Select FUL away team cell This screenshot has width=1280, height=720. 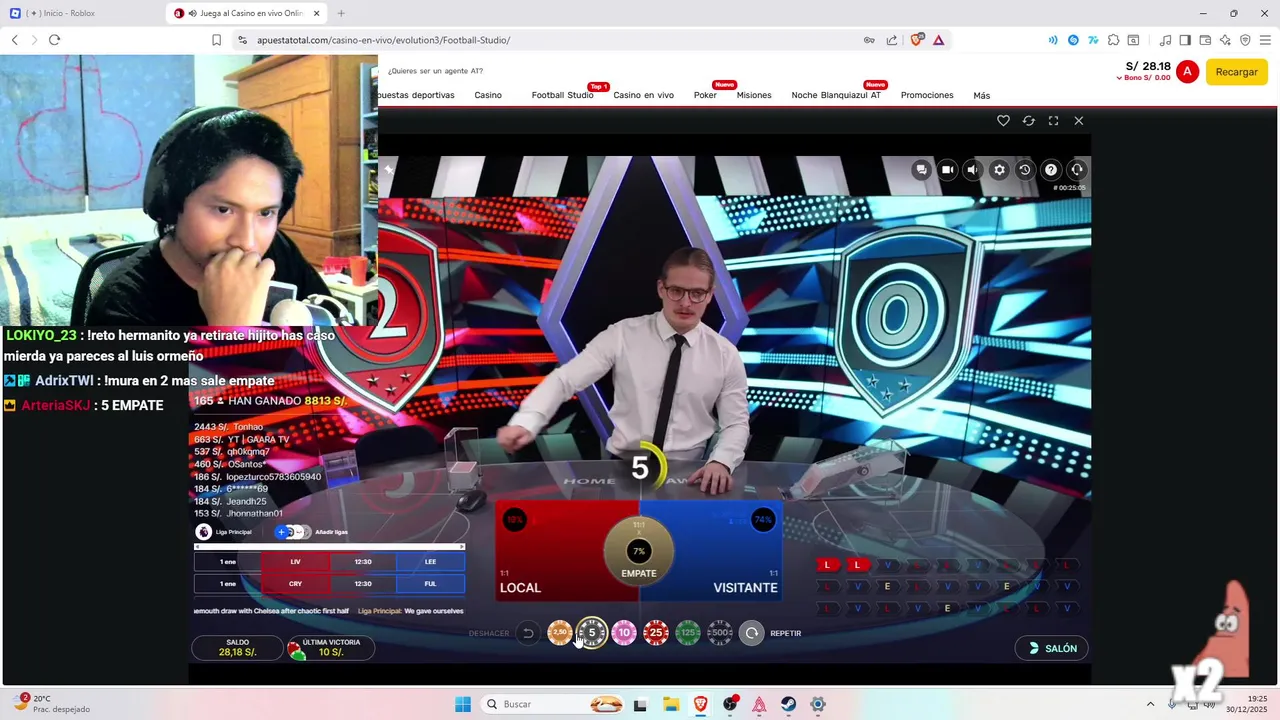point(430,584)
